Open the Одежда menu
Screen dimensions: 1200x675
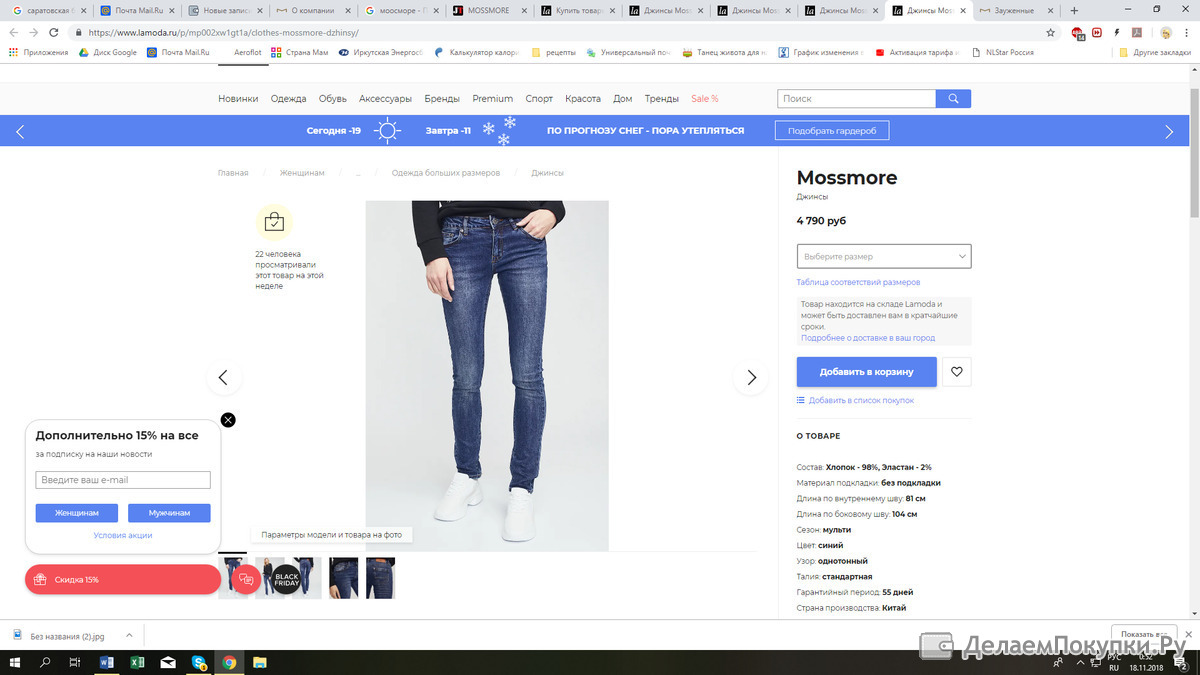click(288, 99)
